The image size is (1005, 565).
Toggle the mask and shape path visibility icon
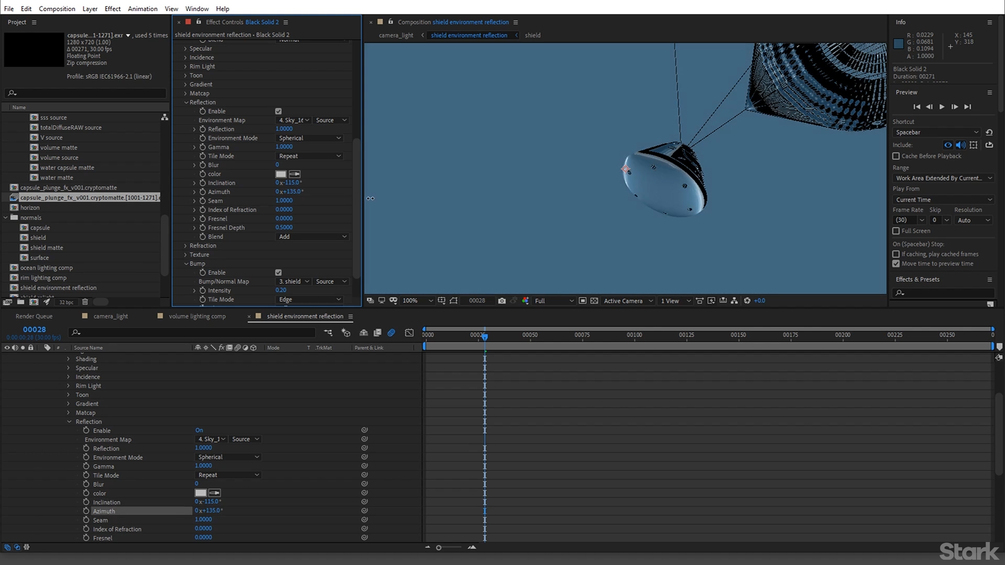click(x=453, y=300)
